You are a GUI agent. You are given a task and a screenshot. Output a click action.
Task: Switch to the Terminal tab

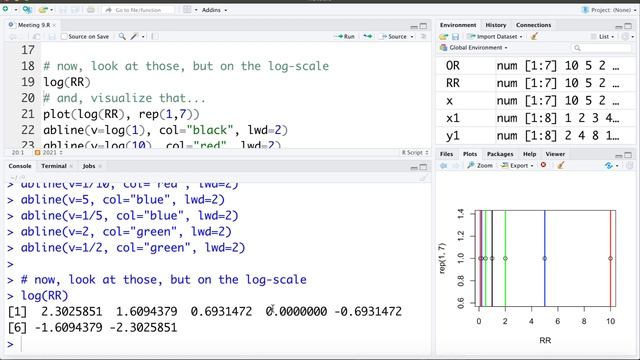(x=53, y=166)
